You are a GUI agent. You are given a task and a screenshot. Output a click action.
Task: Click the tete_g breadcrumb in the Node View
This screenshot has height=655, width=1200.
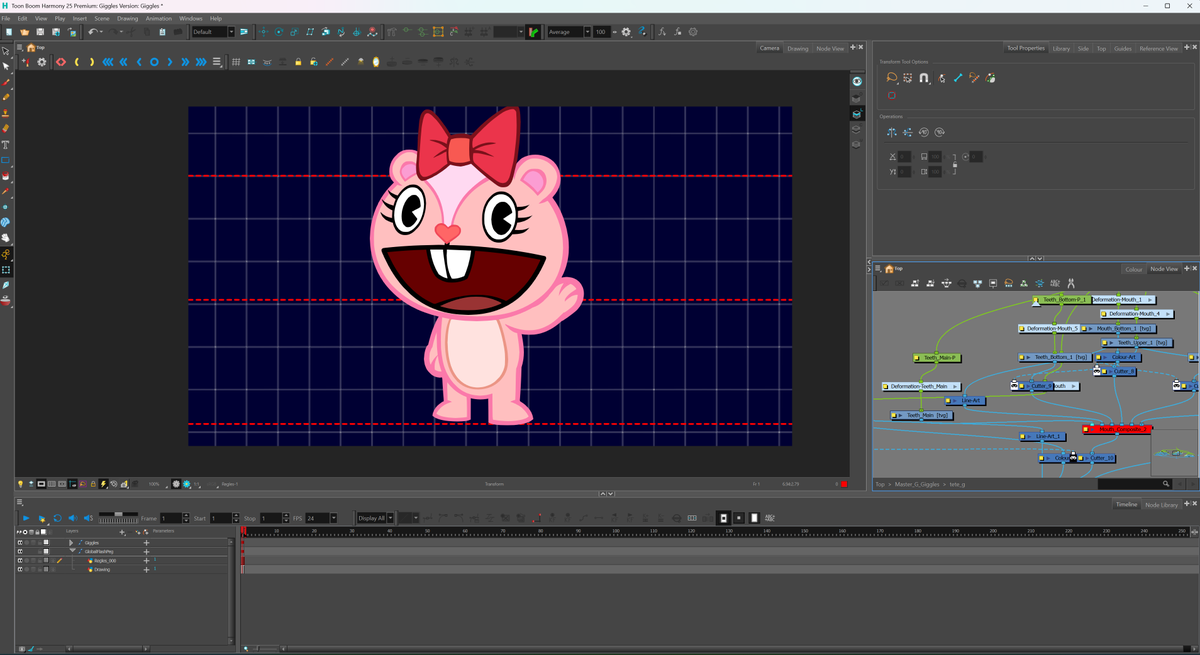[x=958, y=483]
